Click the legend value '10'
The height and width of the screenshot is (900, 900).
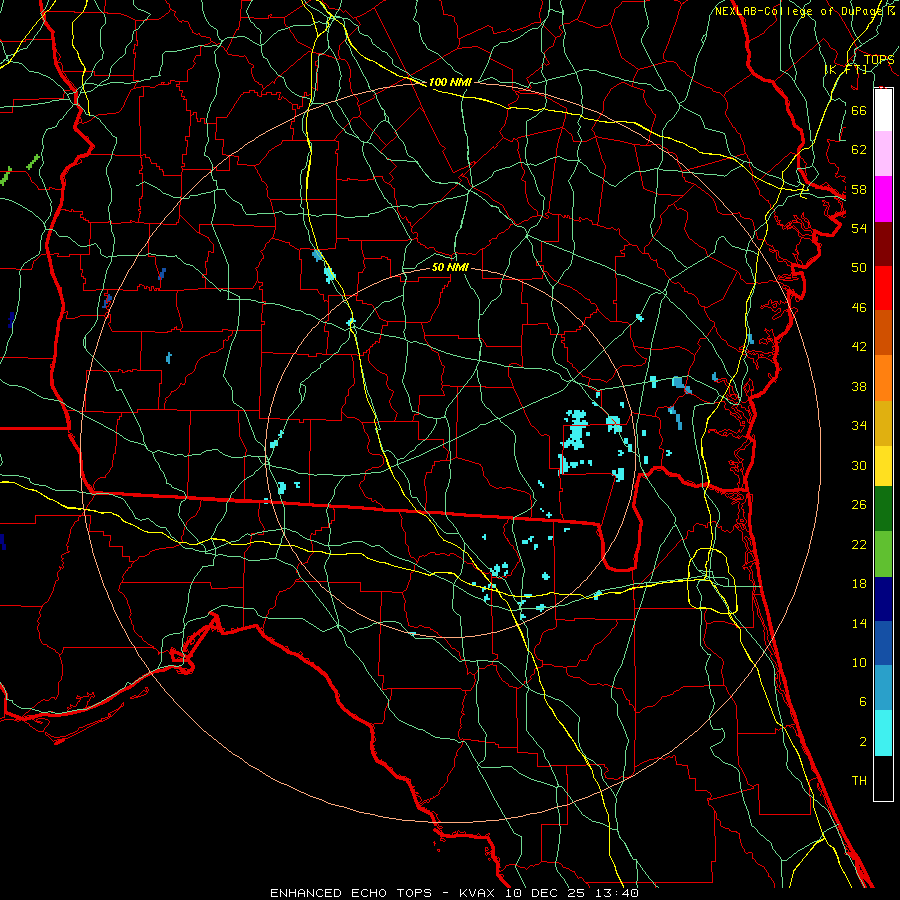point(859,663)
